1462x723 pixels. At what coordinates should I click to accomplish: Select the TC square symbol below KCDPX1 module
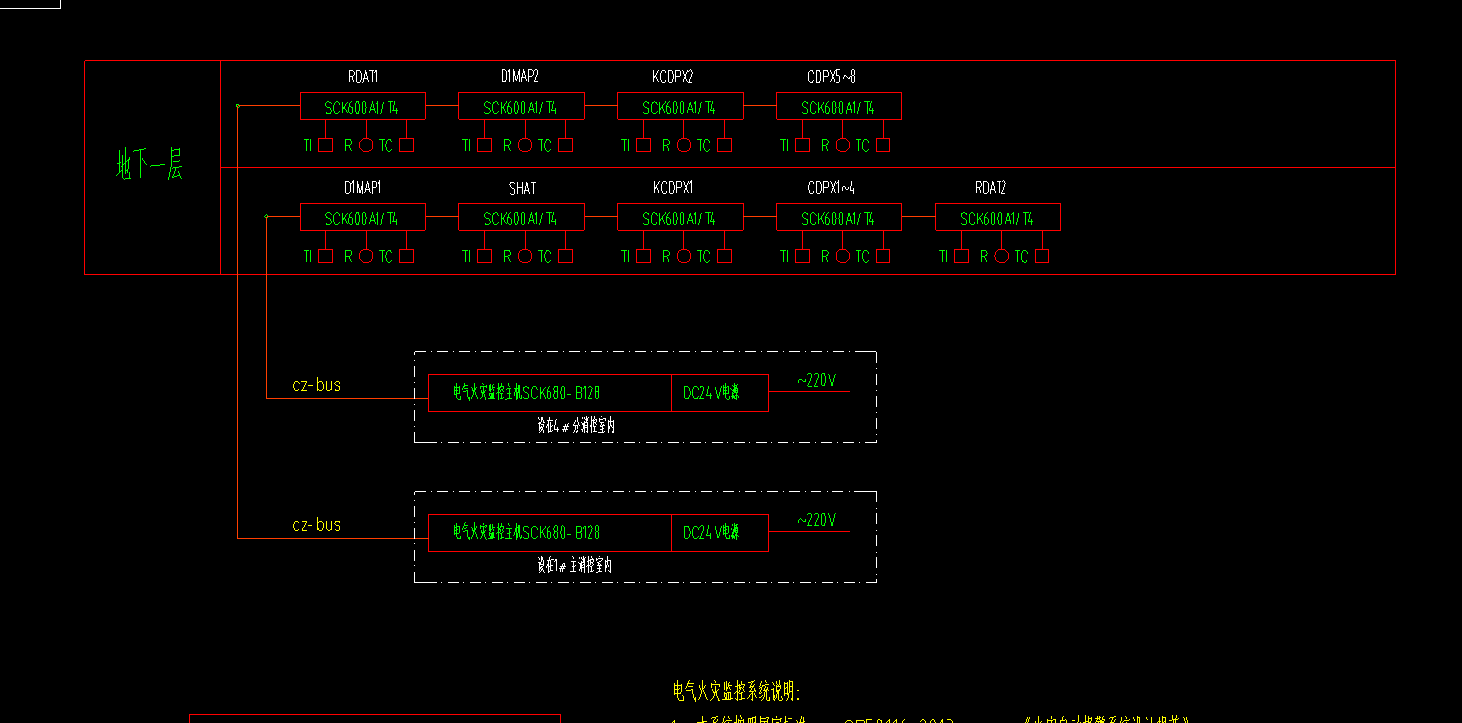[724, 256]
